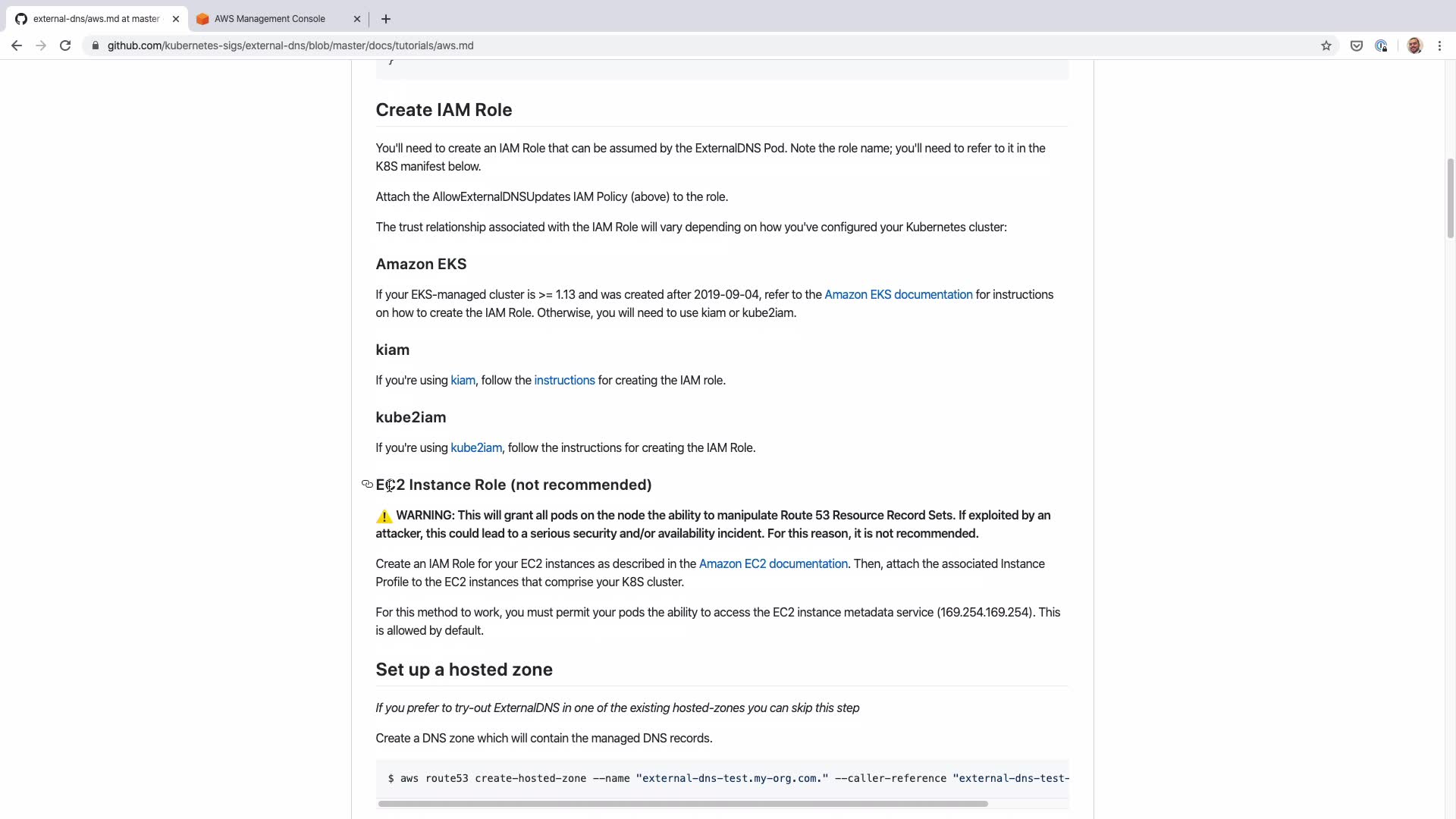Click the browser back arrow
Screen dimensions: 1456x819
[17, 45]
